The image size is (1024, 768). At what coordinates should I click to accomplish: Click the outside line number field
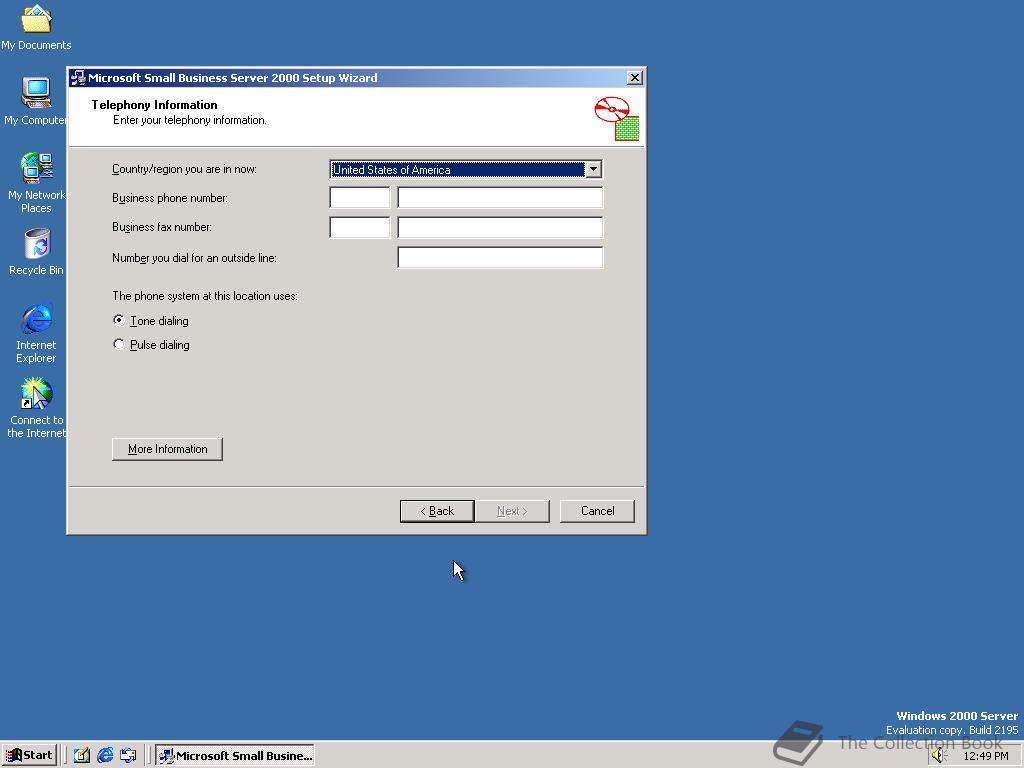(500, 257)
